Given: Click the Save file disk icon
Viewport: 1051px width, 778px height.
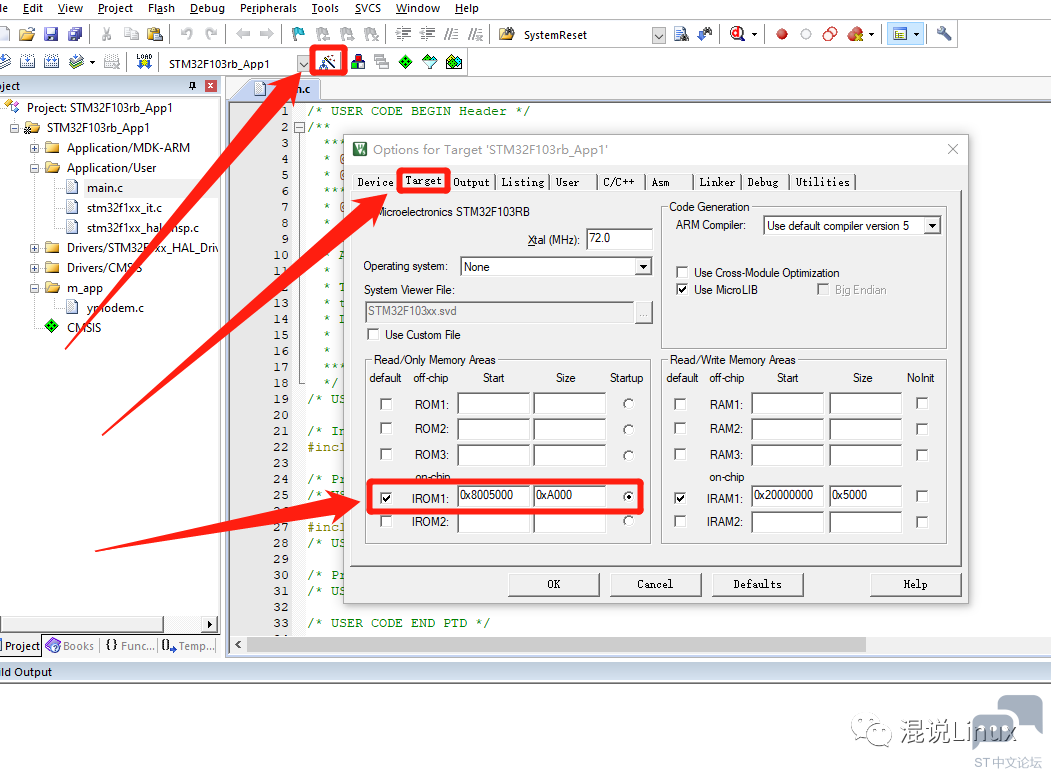Looking at the screenshot, I should click(51, 34).
